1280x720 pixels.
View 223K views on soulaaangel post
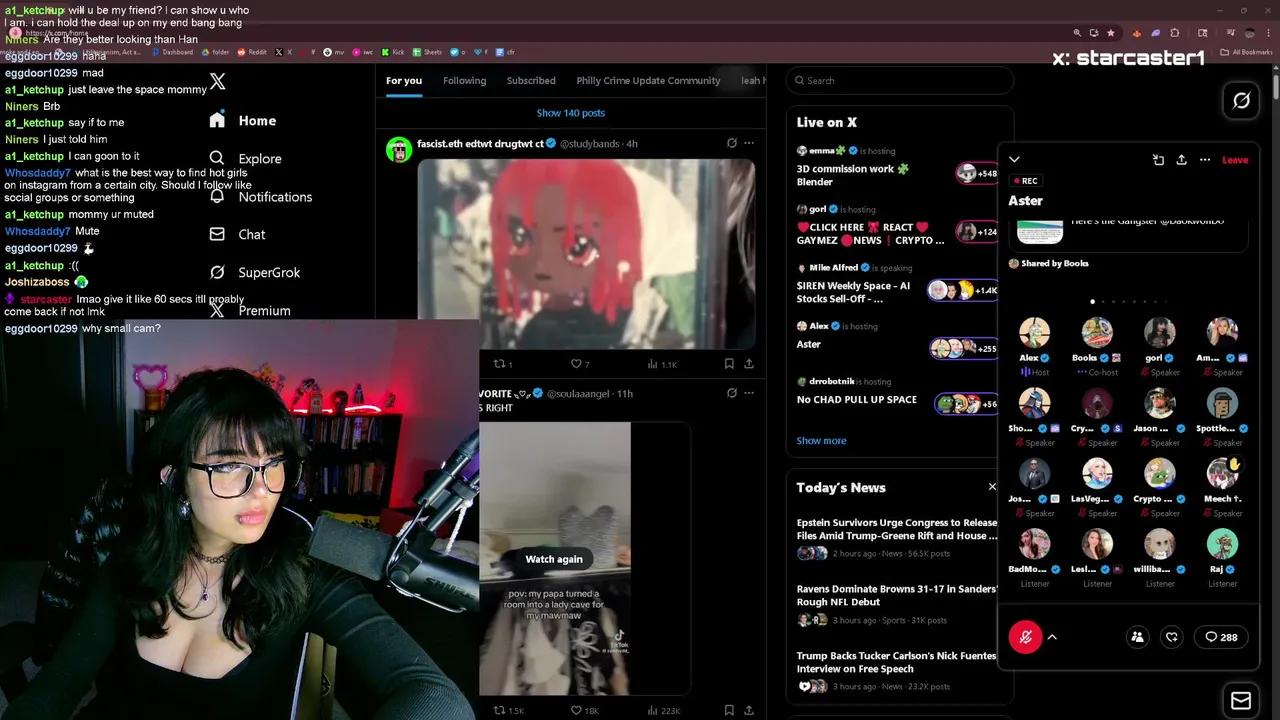(663, 710)
